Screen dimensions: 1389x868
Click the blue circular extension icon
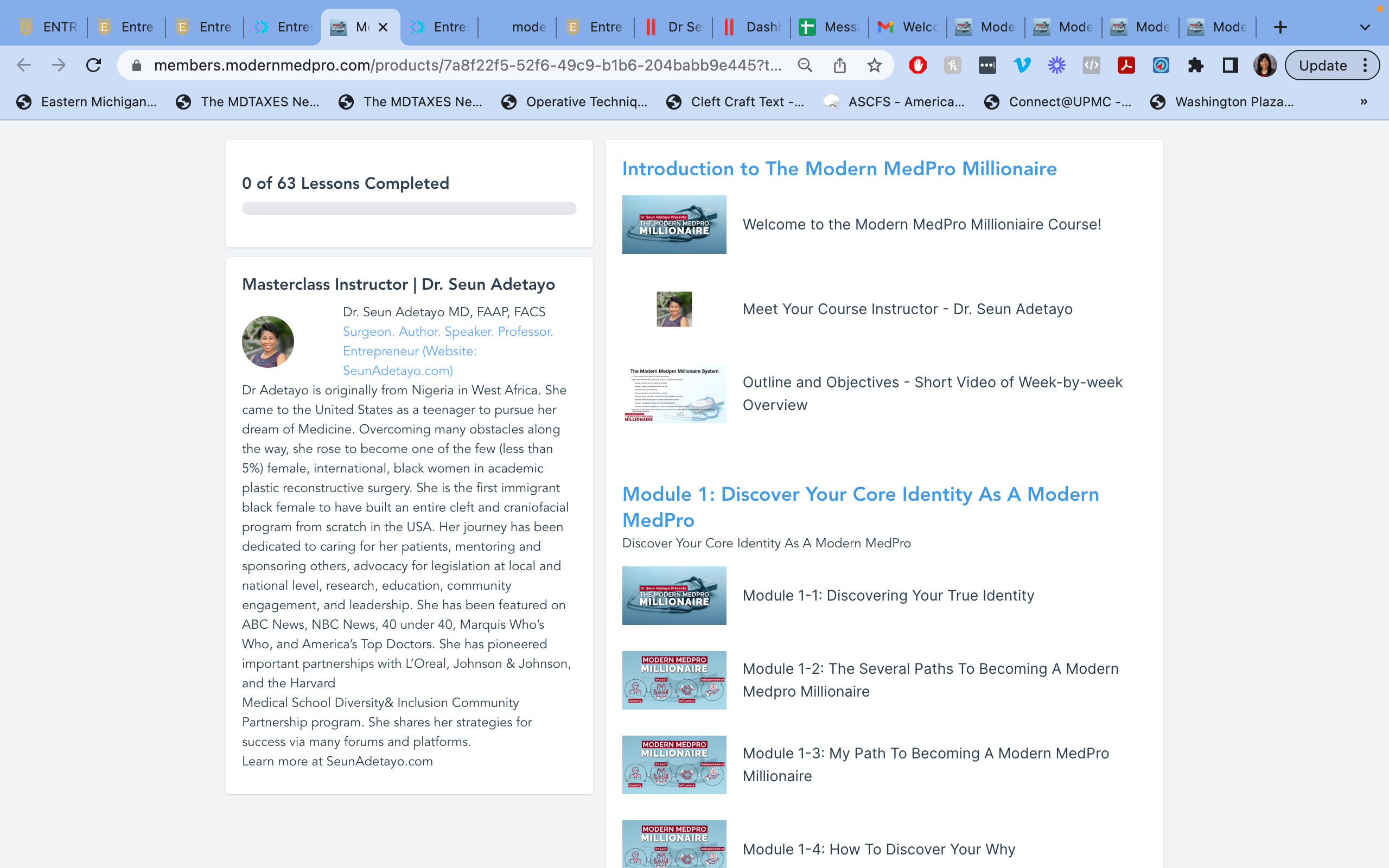[1161, 66]
